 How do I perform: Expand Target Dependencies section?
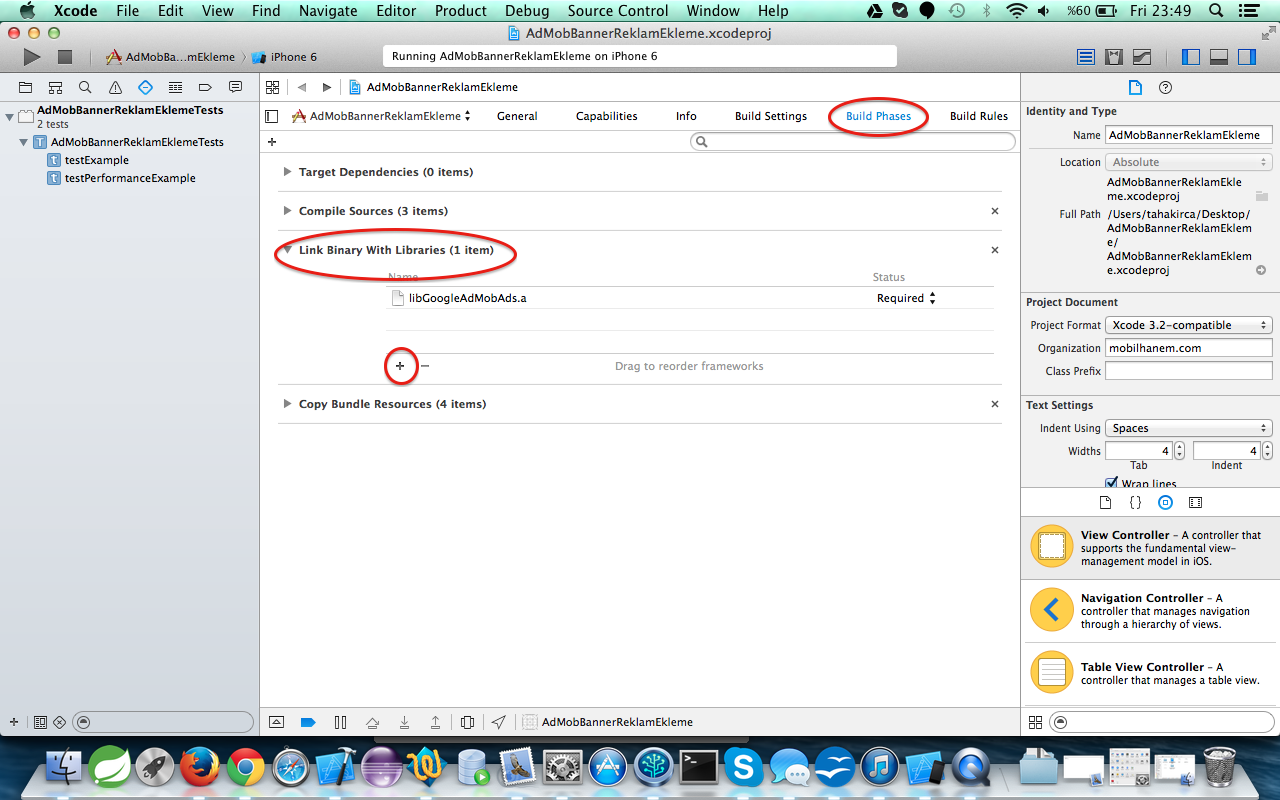[287, 172]
